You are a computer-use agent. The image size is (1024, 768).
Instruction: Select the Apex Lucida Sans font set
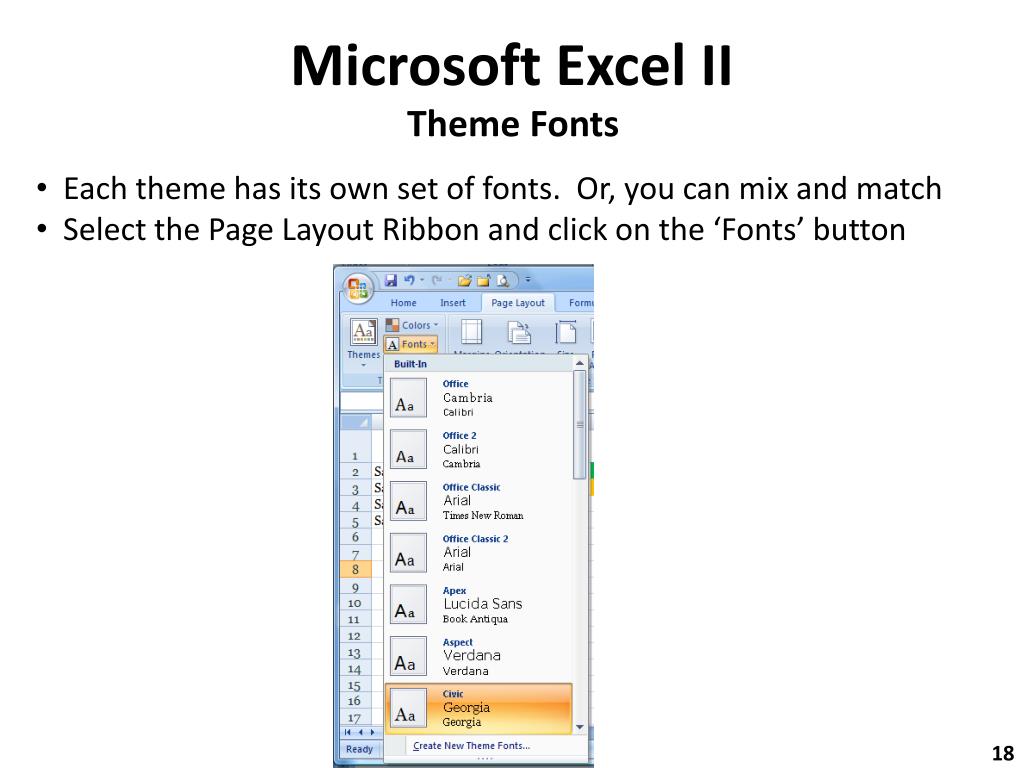coord(479,605)
